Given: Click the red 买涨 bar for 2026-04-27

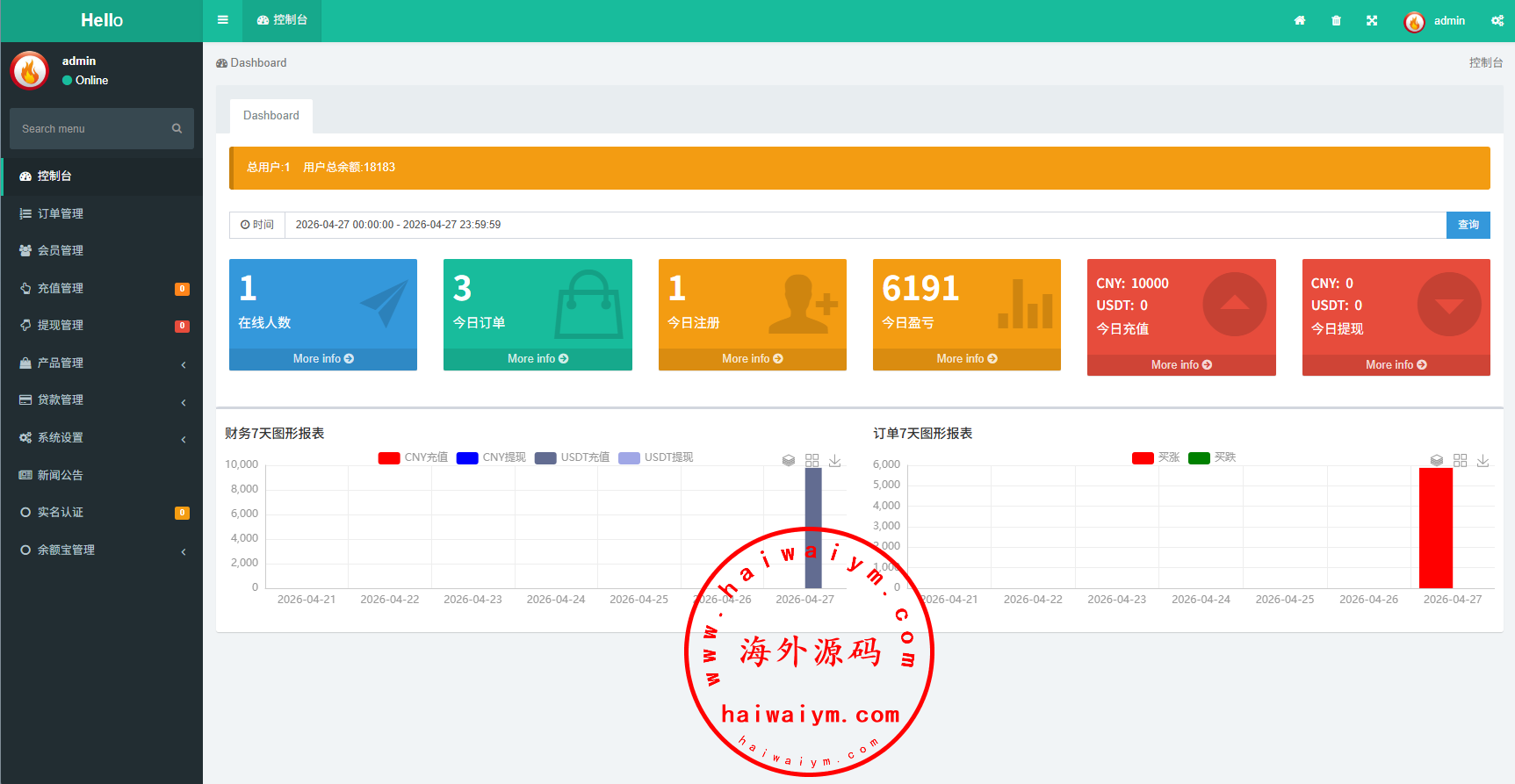Looking at the screenshot, I should pyautogui.click(x=1436, y=527).
